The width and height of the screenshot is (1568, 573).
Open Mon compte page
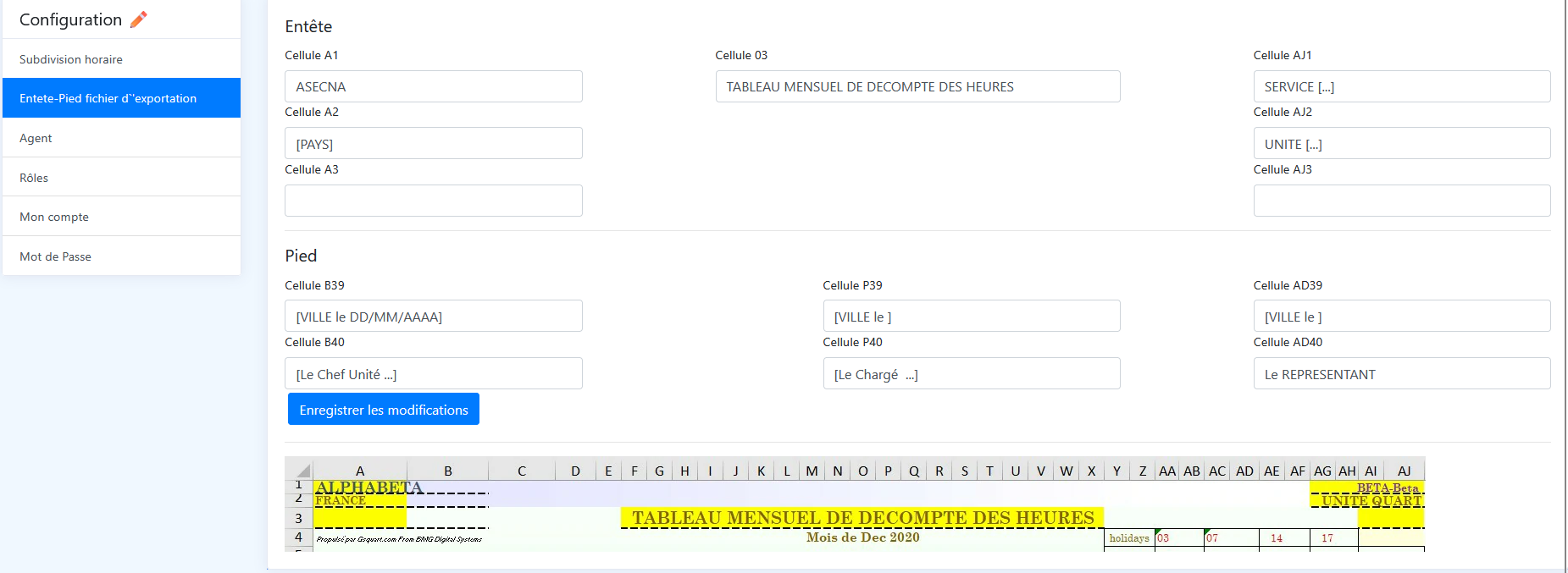[121, 217]
